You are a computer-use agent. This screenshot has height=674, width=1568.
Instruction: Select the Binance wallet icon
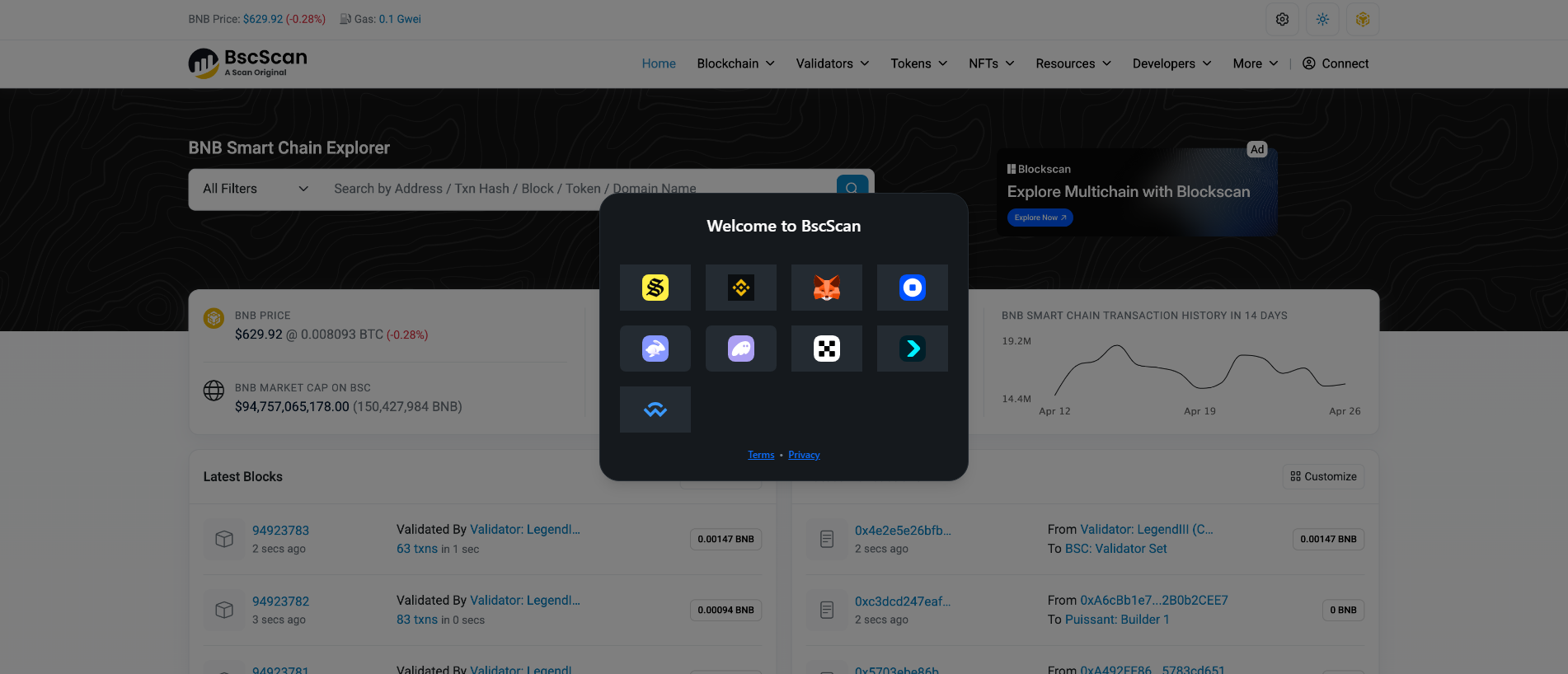(x=741, y=288)
